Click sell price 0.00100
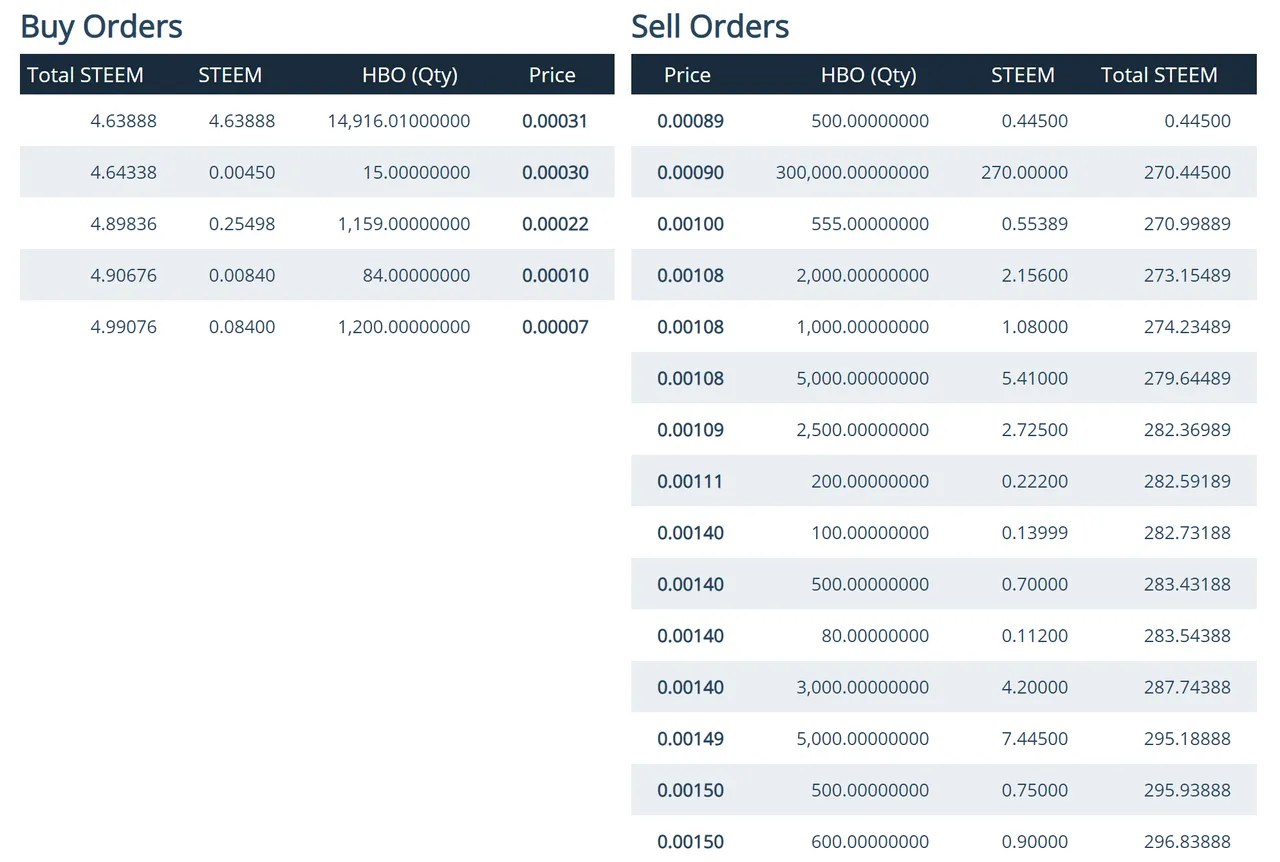The height and width of the screenshot is (862, 1280). tap(690, 224)
